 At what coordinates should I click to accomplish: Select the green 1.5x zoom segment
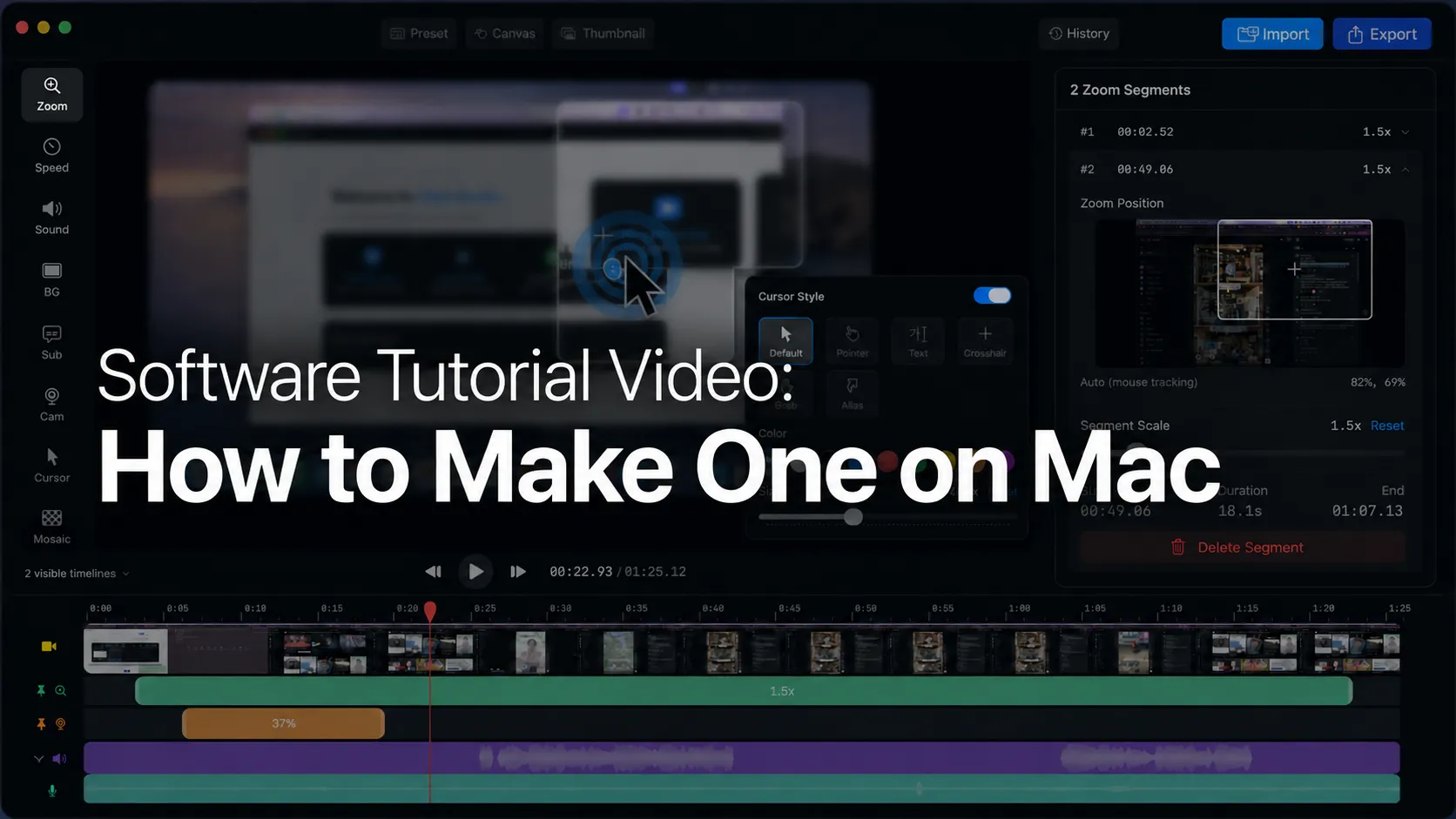(744, 691)
